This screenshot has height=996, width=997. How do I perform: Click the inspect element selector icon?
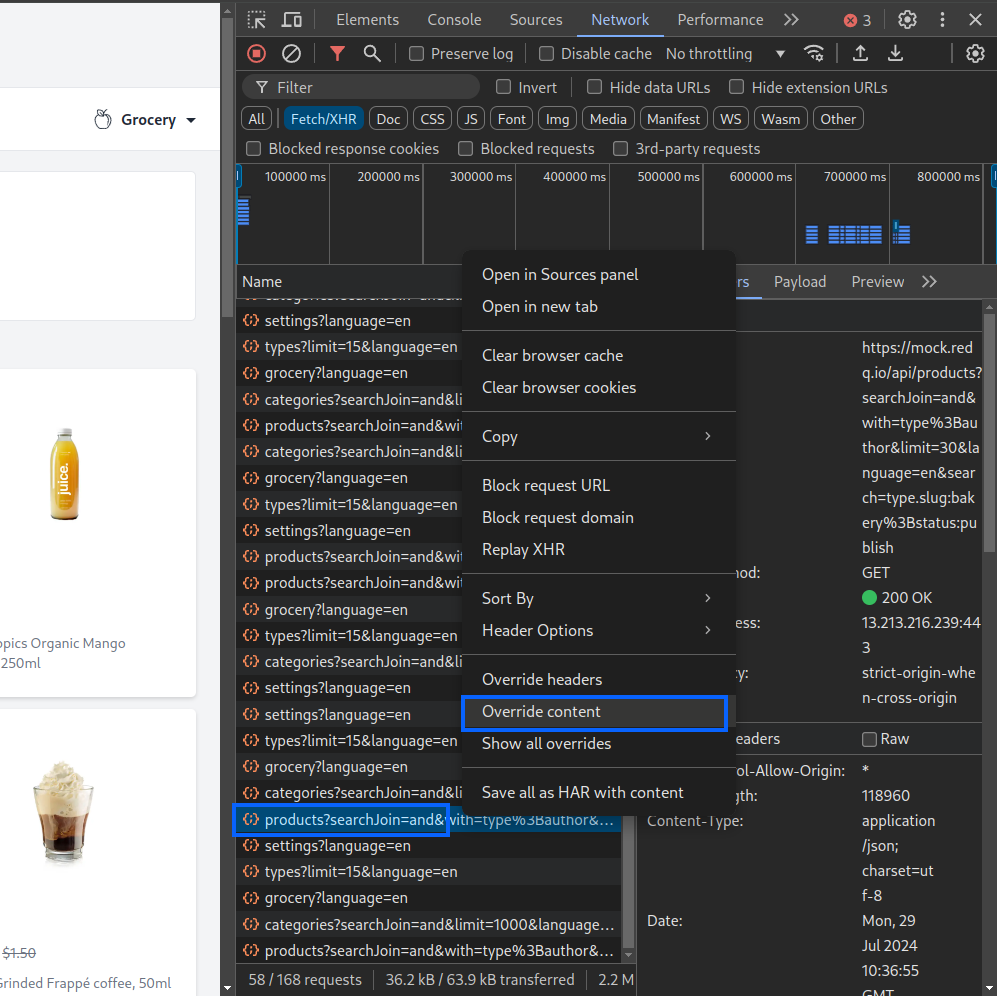click(256, 20)
